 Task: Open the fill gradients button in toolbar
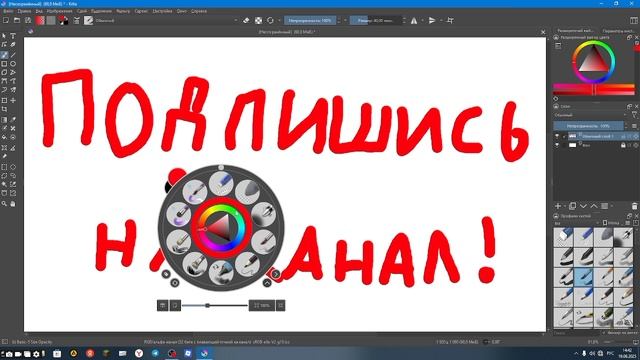point(40,20)
